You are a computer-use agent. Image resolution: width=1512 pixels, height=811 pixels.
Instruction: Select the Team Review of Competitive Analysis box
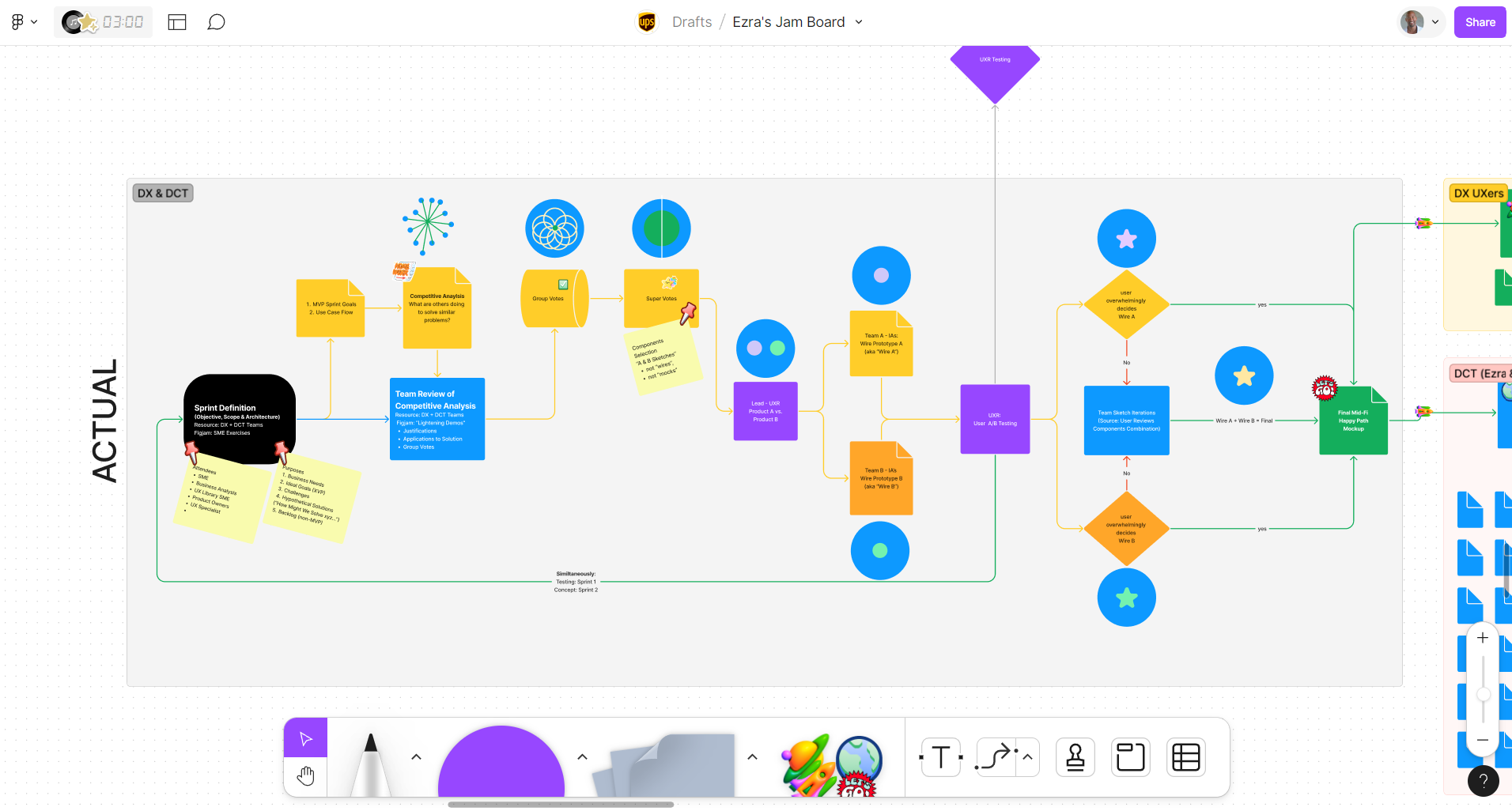[437, 419]
